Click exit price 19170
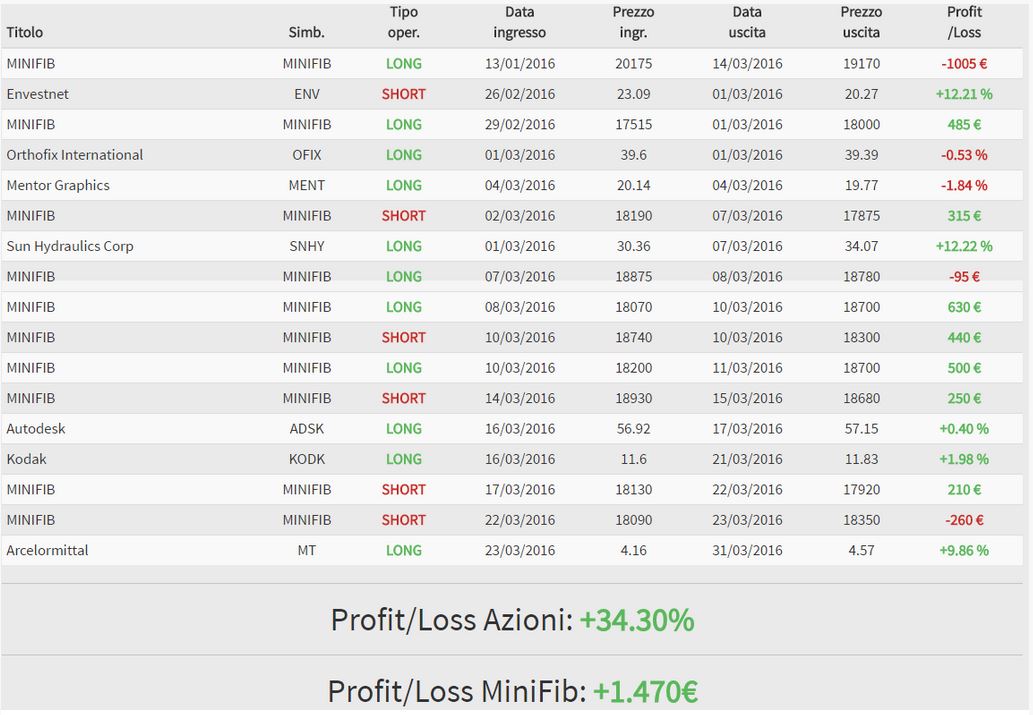The width and height of the screenshot is (1033, 715). (861, 64)
